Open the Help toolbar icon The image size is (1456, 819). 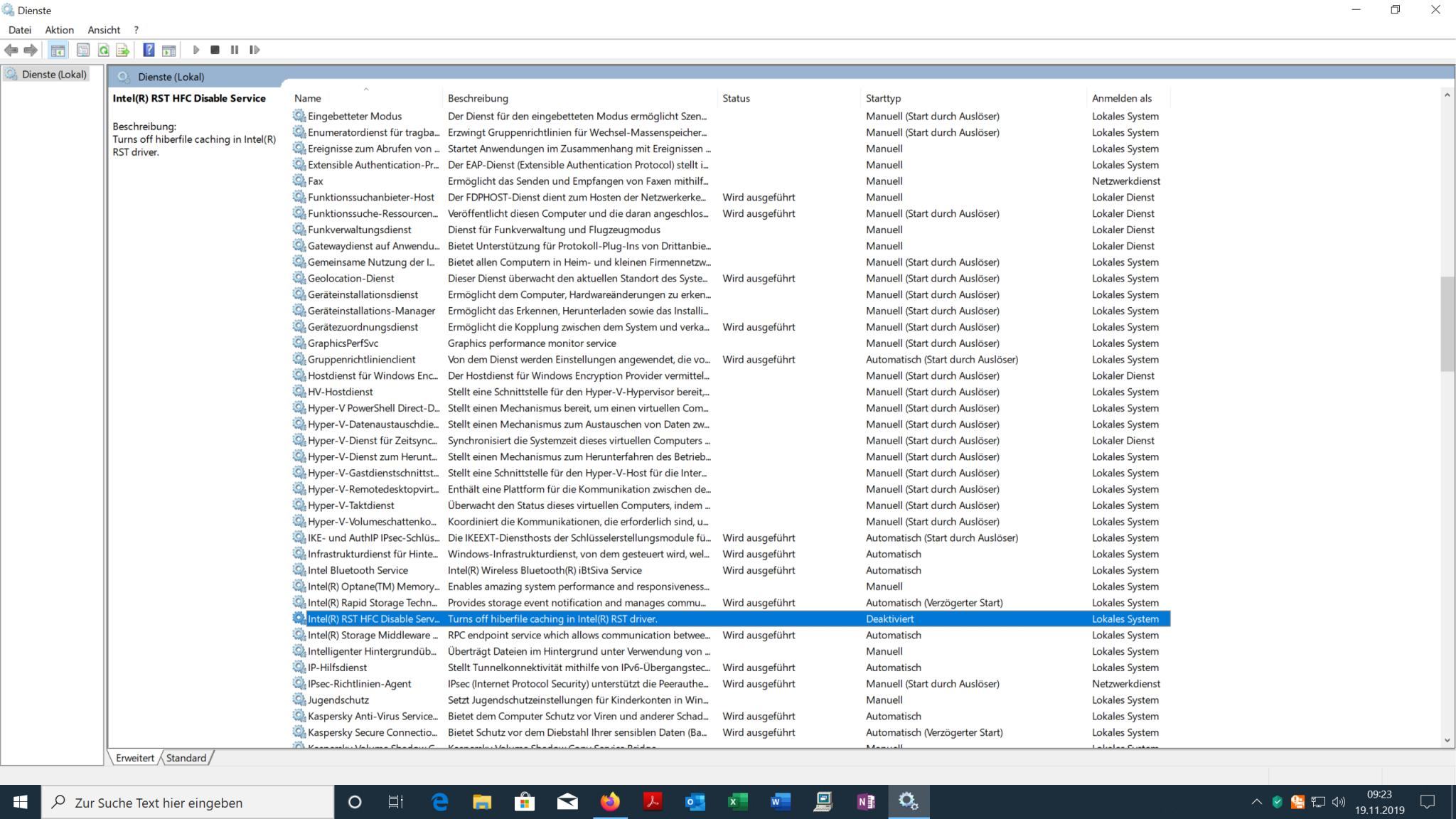[x=149, y=50]
